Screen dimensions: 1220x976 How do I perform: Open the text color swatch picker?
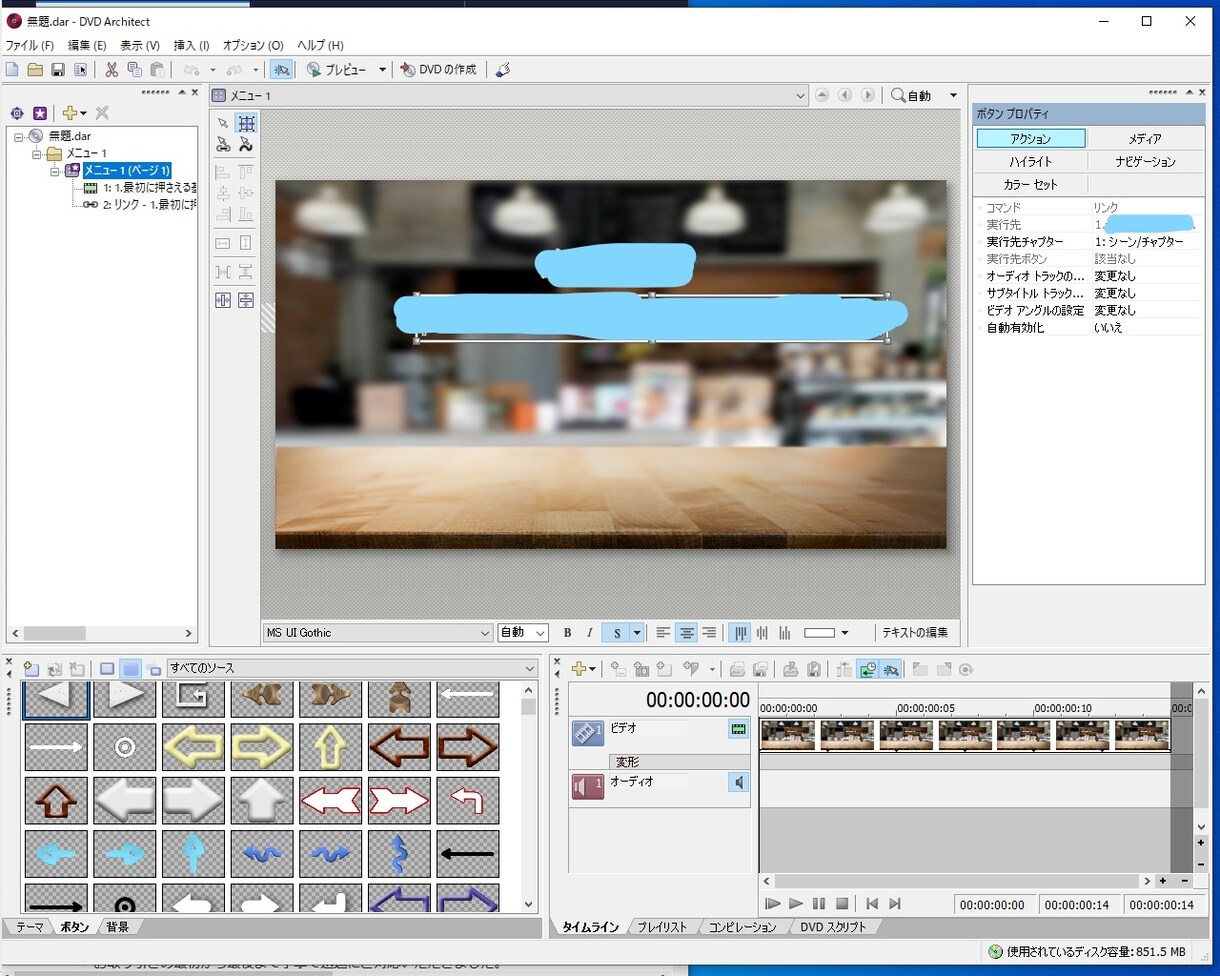pos(826,633)
